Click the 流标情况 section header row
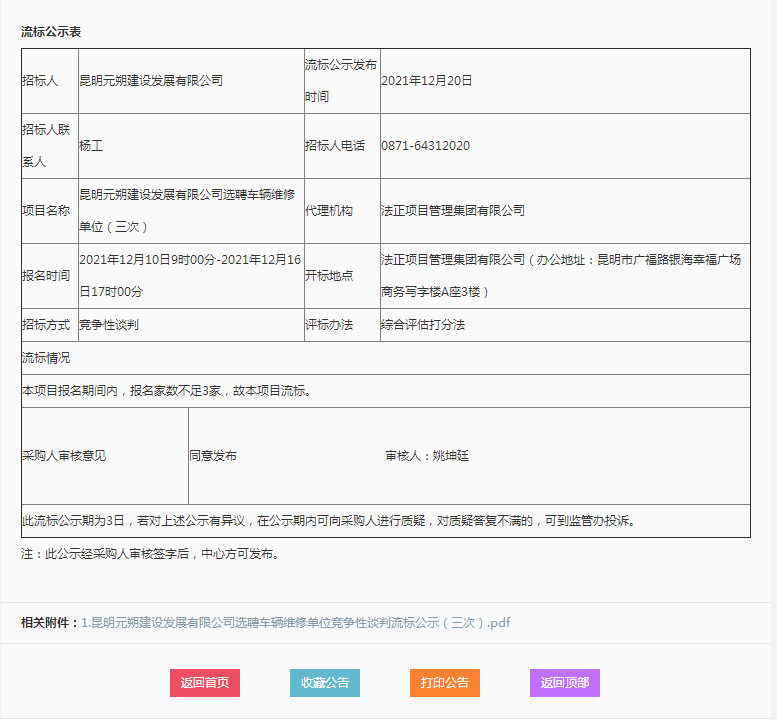This screenshot has height=720, width=777. [46, 358]
